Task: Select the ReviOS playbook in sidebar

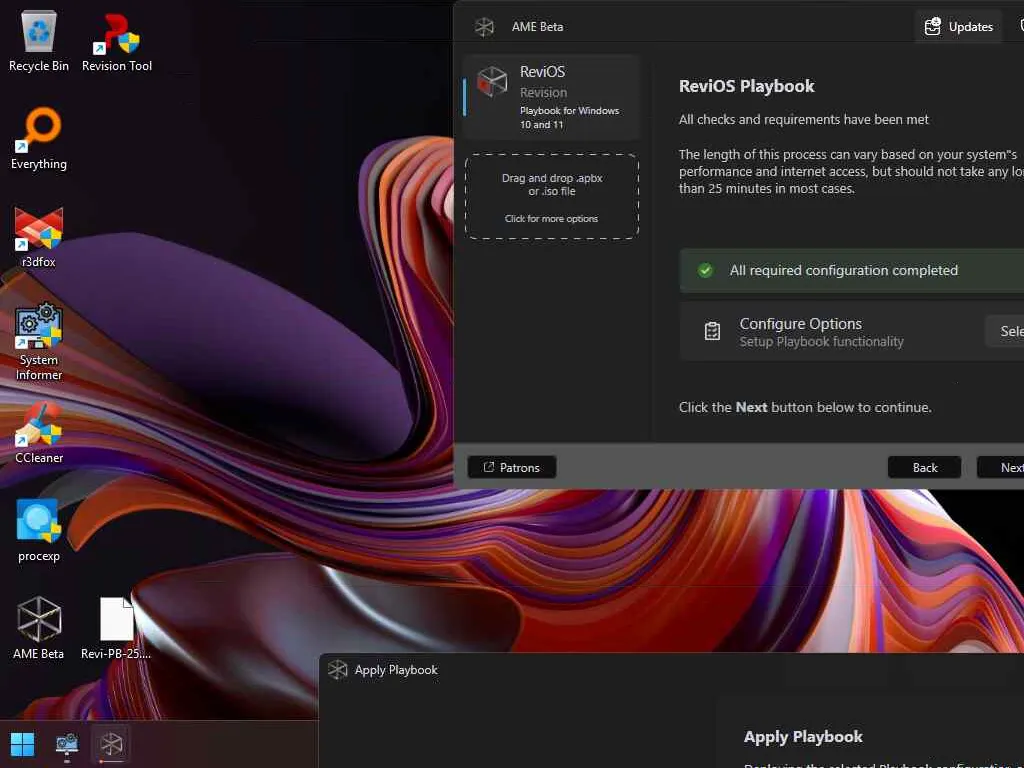Action: click(551, 97)
